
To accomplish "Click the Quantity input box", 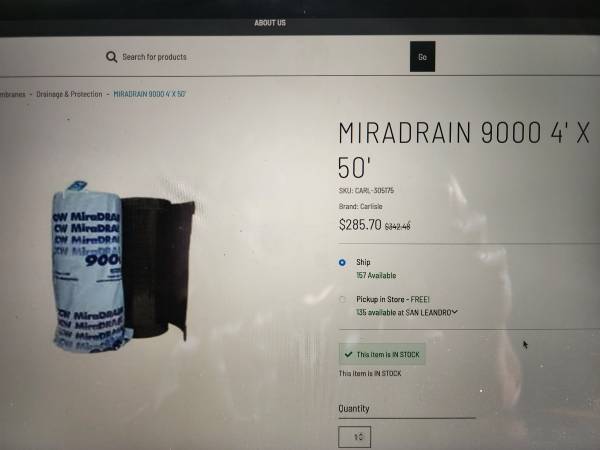I will click(x=354, y=437).
